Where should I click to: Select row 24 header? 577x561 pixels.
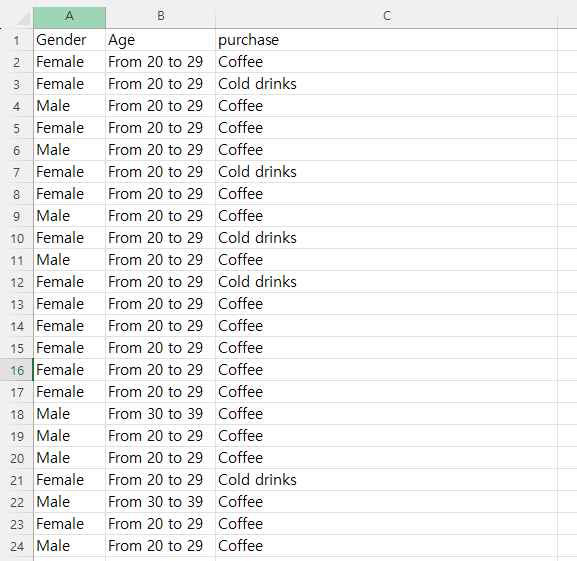click(17, 546)
